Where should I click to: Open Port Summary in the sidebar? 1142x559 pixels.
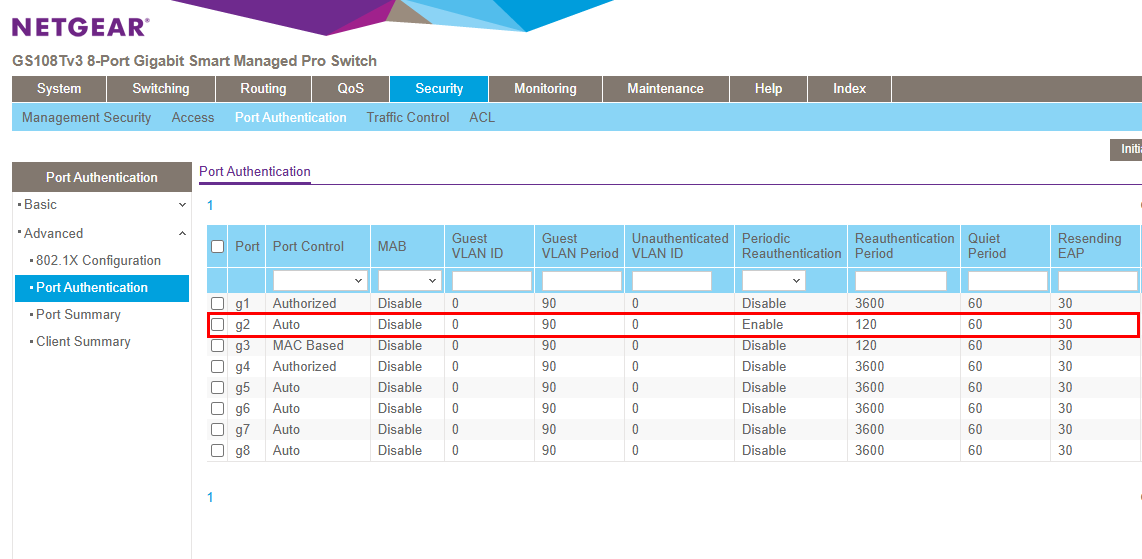coord(78,314)
